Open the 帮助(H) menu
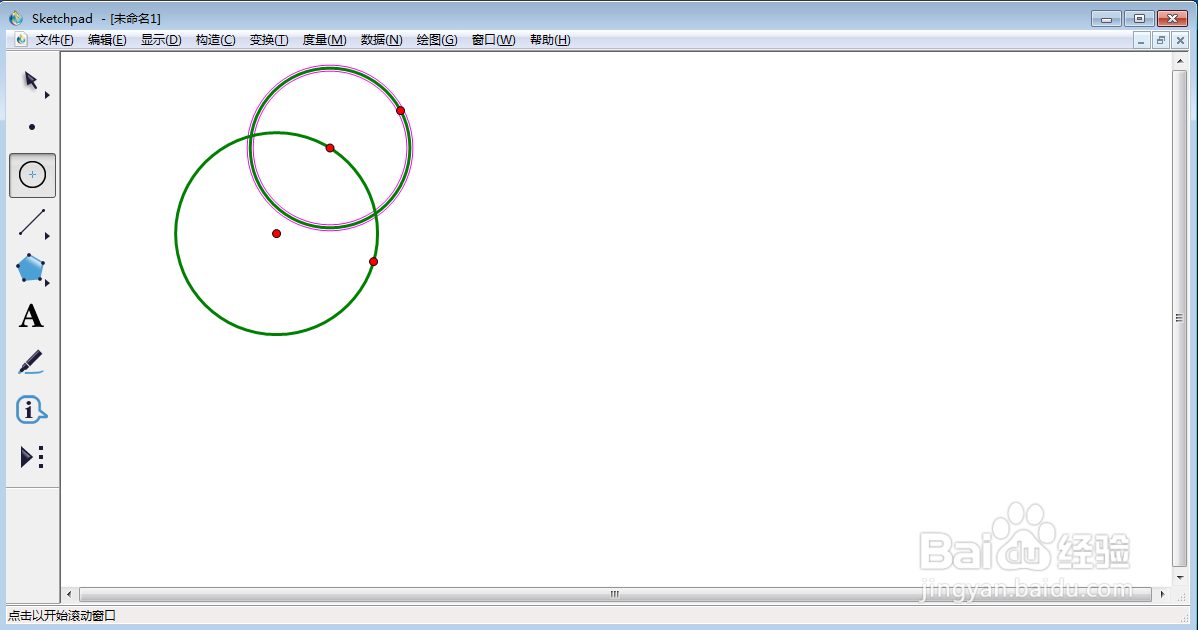 coord(550,40)
